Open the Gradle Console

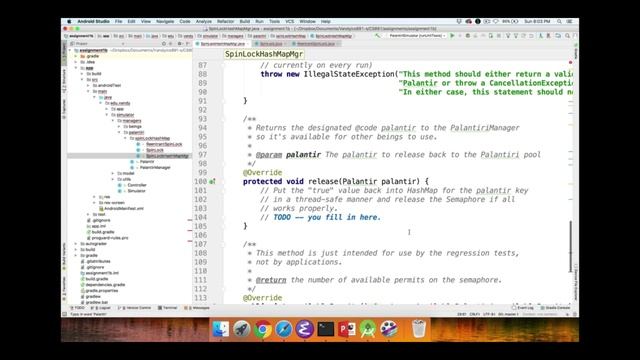(x=555, y=308)
